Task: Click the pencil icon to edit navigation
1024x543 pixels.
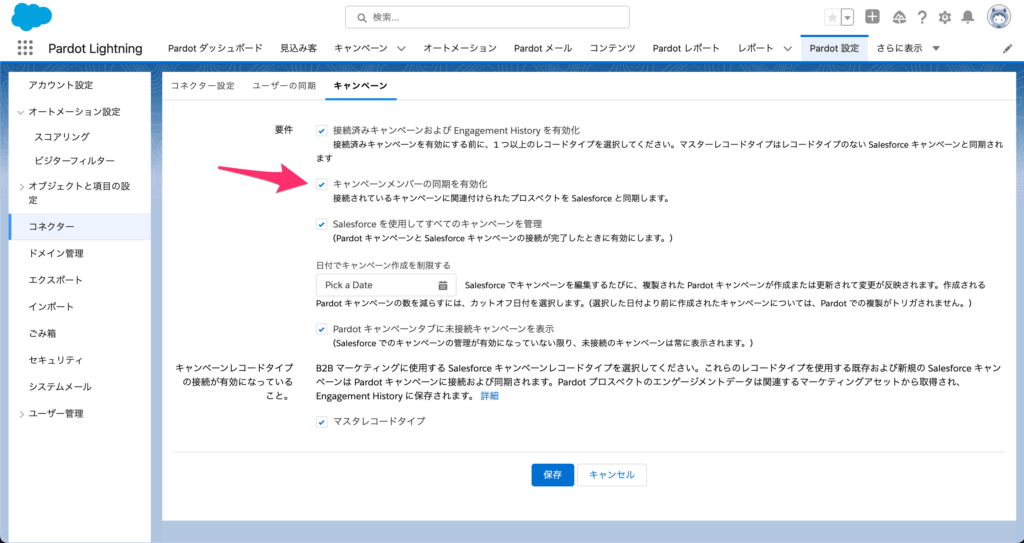Action: click(1007, 48)
